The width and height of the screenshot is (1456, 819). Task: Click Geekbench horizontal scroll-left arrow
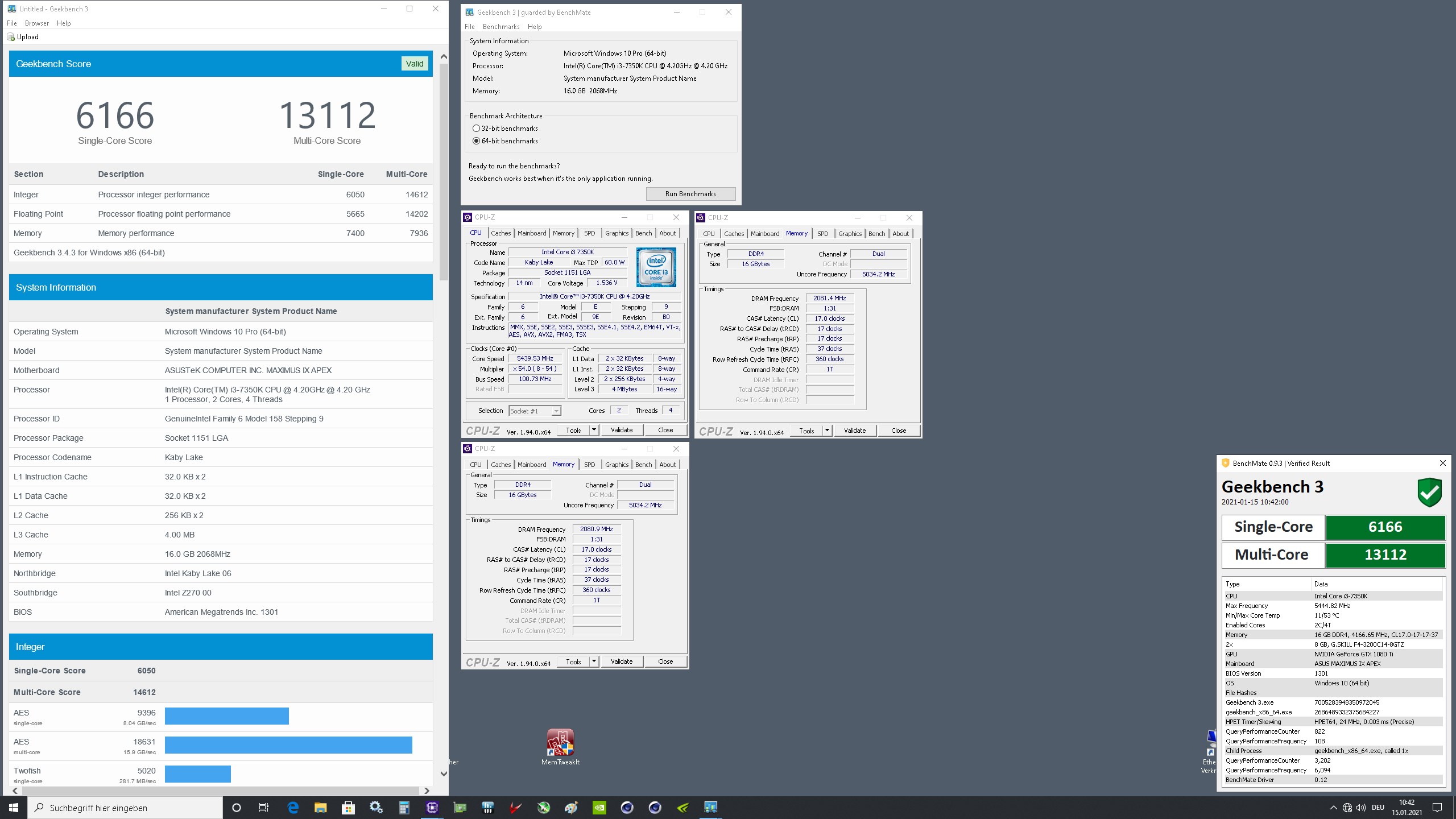pyautogui.click(x=15, y=791)
